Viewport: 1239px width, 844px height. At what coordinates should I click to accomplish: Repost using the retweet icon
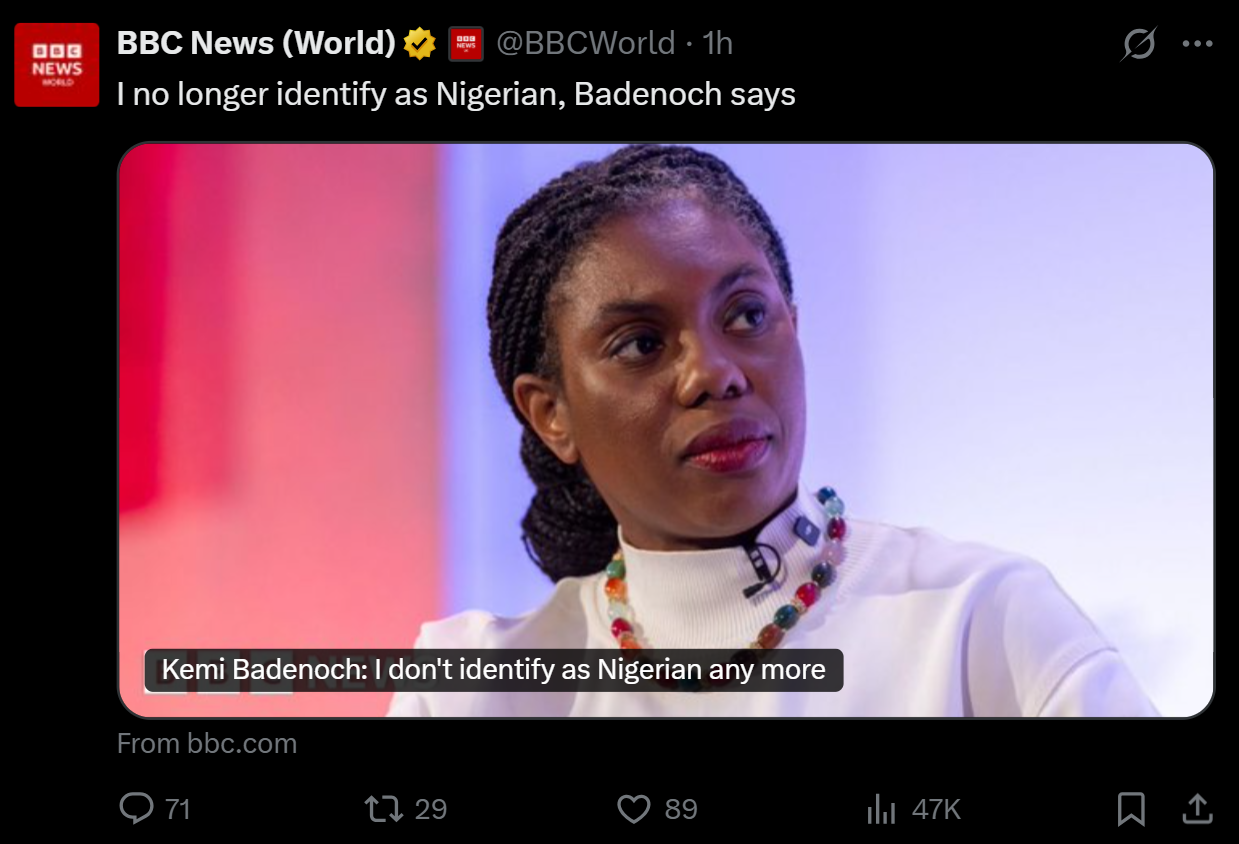pos(384,808)
